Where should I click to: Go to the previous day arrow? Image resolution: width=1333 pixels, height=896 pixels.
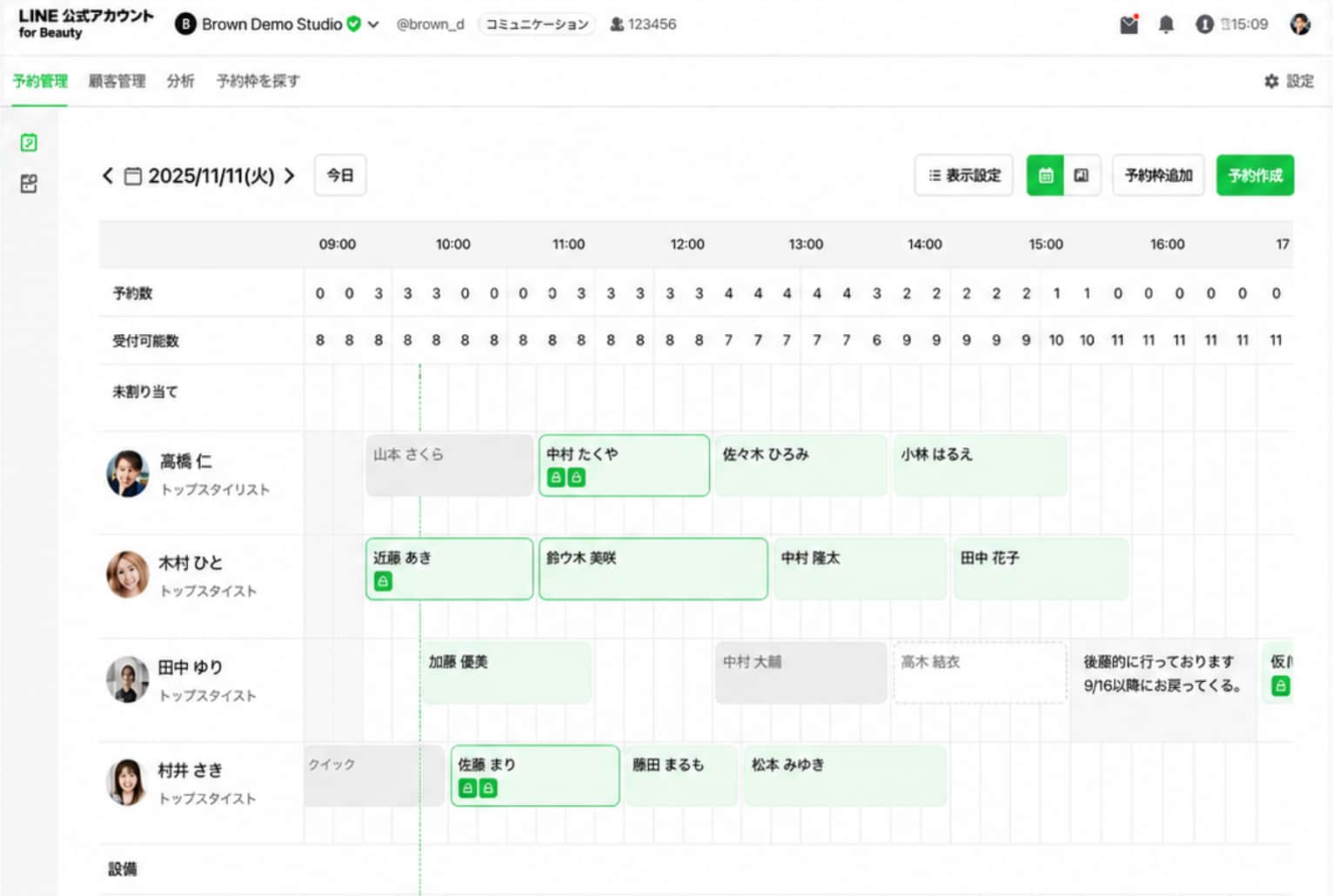pos(107,176)
